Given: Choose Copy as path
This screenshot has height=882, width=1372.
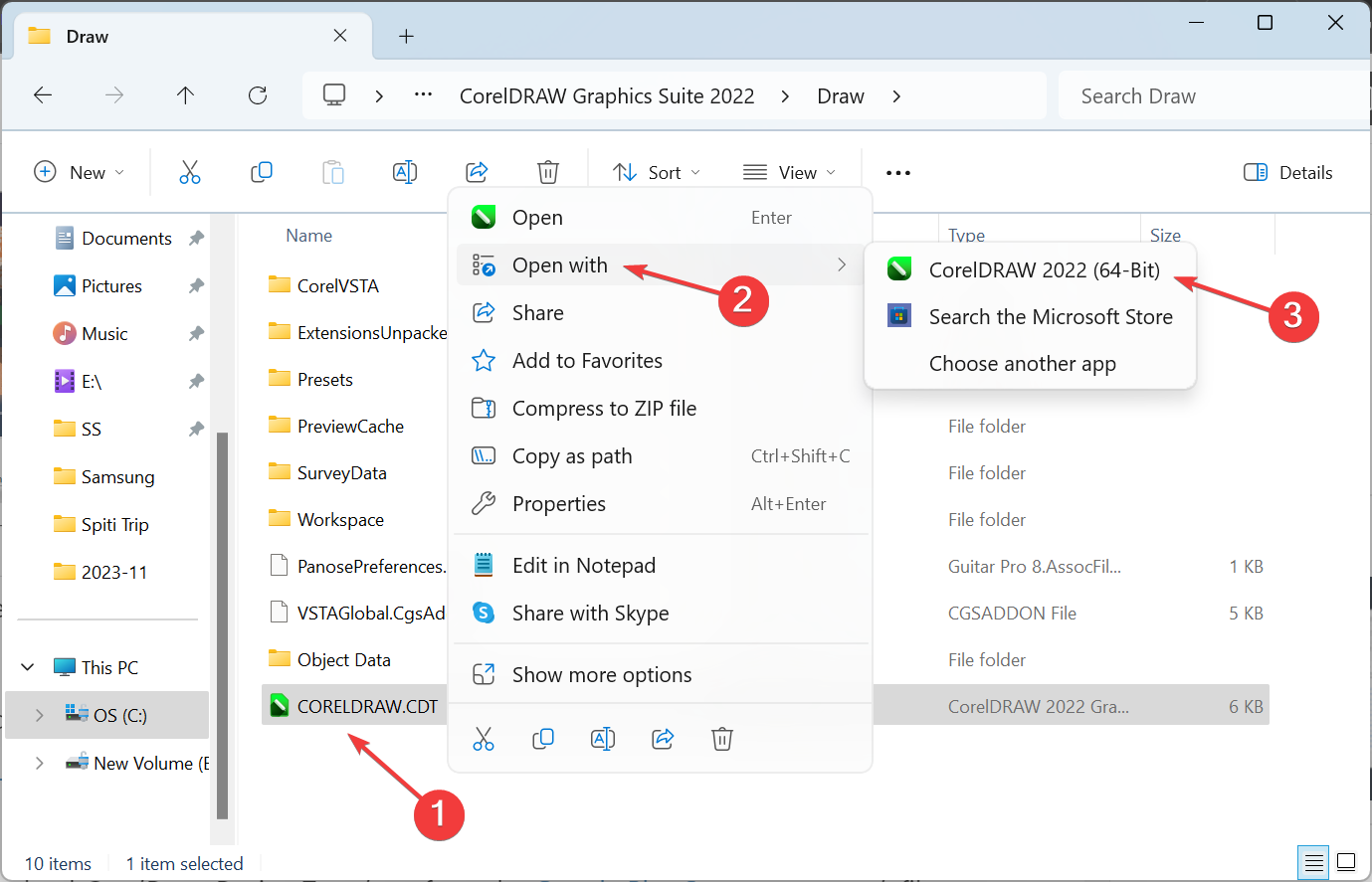Looking at the screenshot, I should [x=661, y=455].
